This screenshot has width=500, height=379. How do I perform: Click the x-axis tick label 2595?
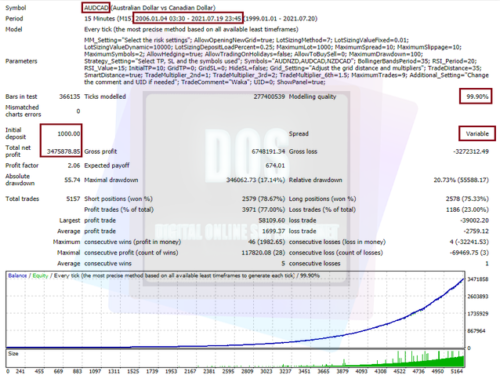tap(228, 371)
